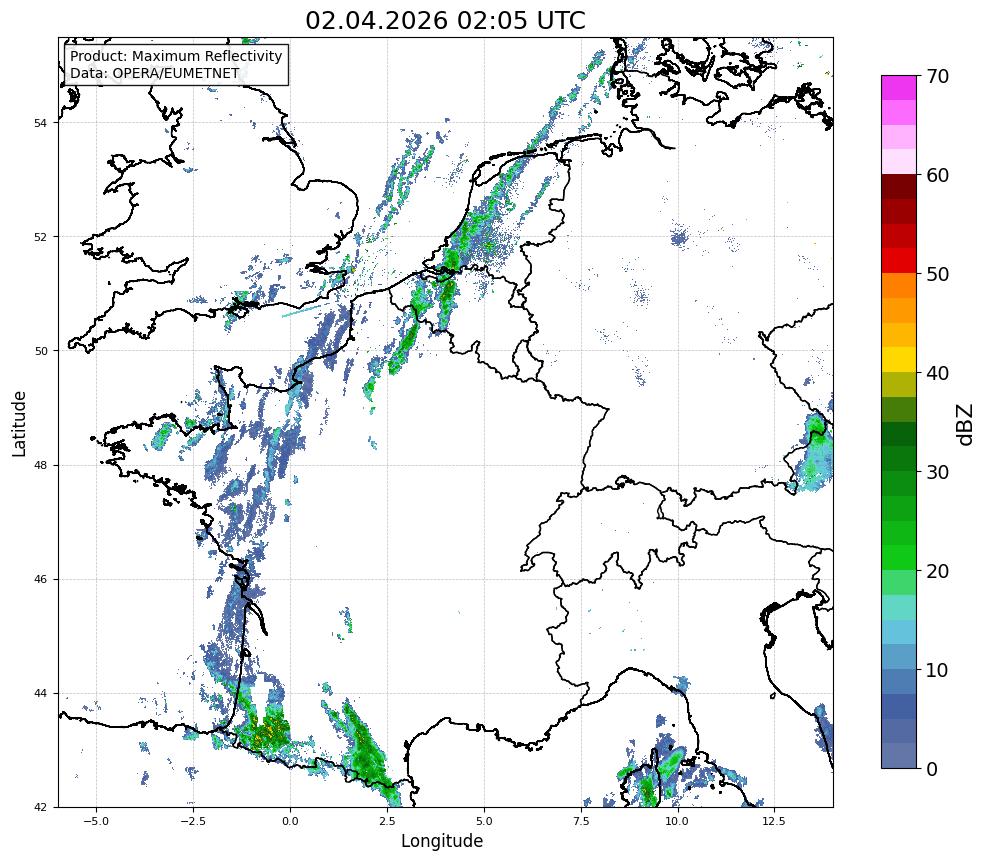This screenshot has width=985, height=860.
Task: Click colorbar tick label 0
Action: click(932, 769)
